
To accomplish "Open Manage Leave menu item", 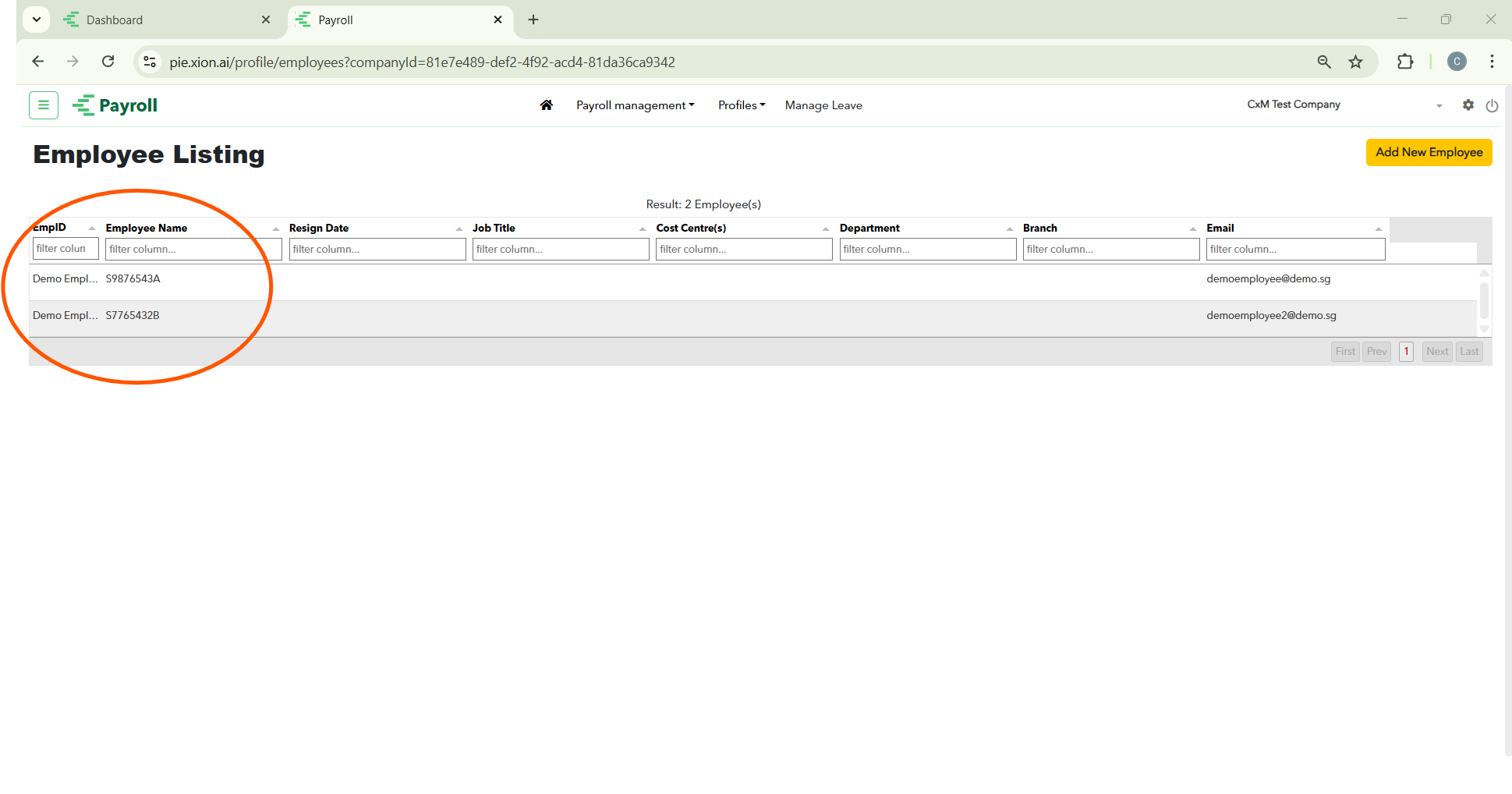I will click(823, 105).
